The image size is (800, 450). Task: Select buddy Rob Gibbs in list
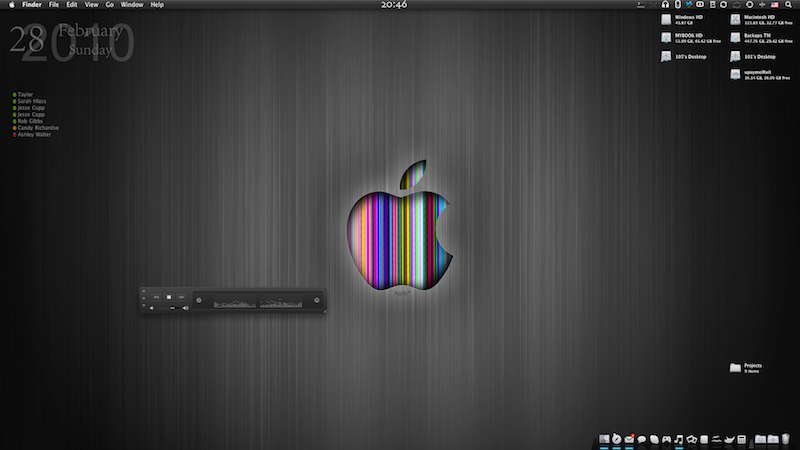[x=28, y=121]
